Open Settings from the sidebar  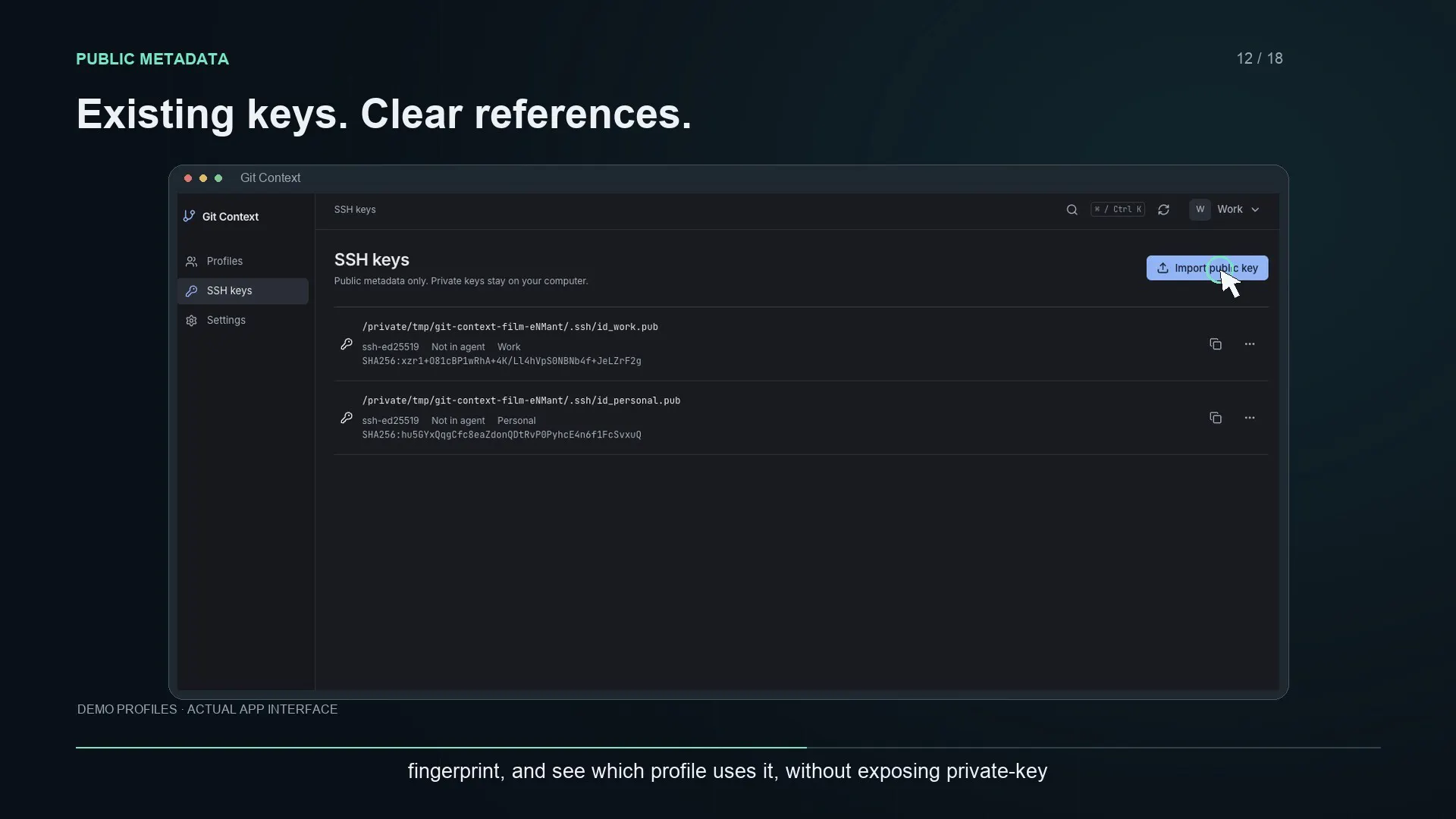243,321
